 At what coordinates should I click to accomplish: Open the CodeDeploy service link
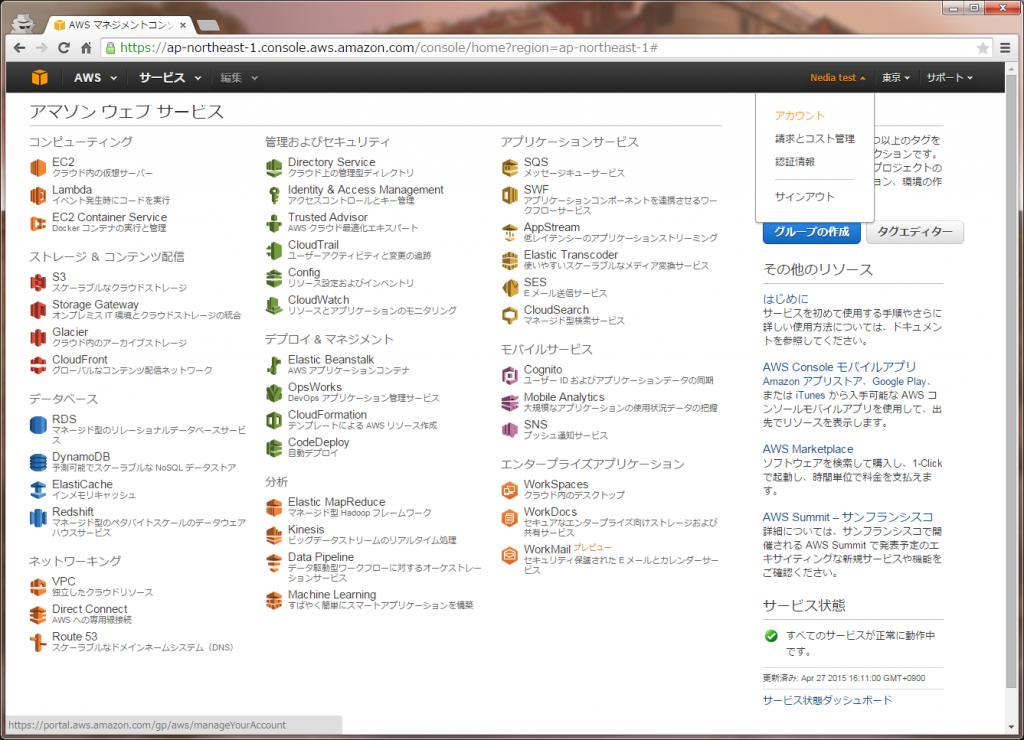[319, 442]
